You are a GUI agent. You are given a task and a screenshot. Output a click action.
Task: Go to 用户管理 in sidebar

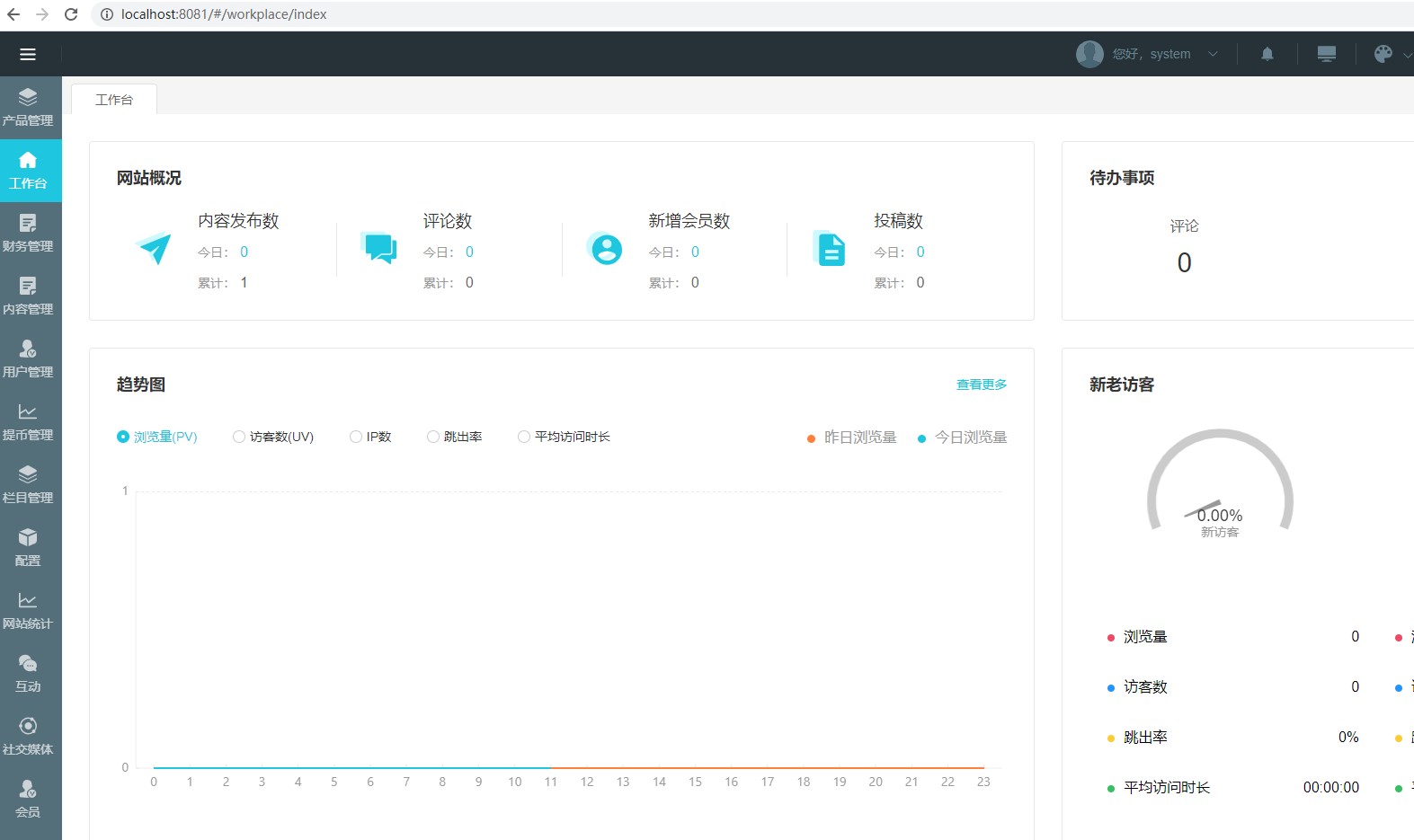tap(29, 359)
